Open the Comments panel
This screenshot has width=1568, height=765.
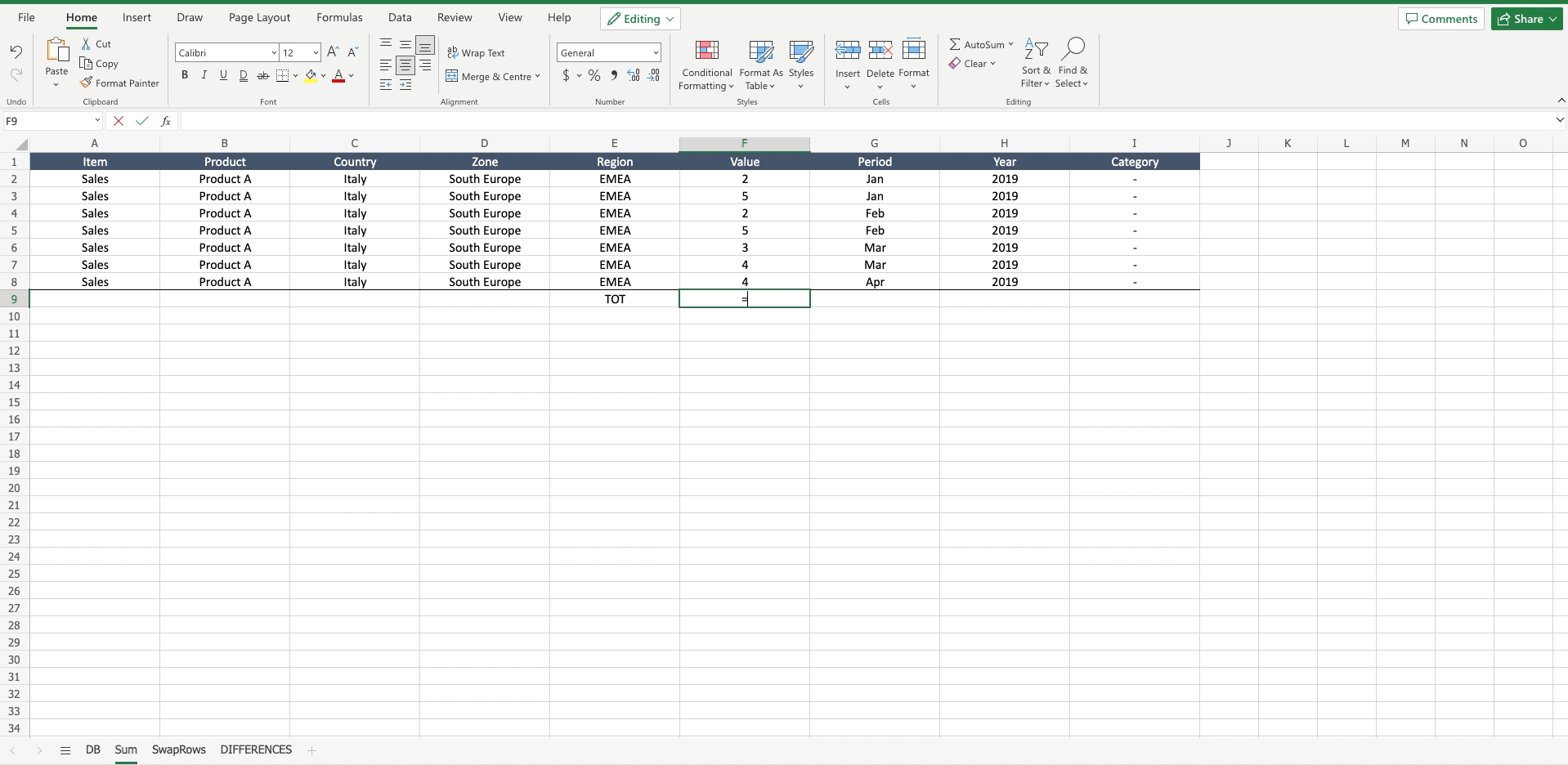tap(1440, 18)
